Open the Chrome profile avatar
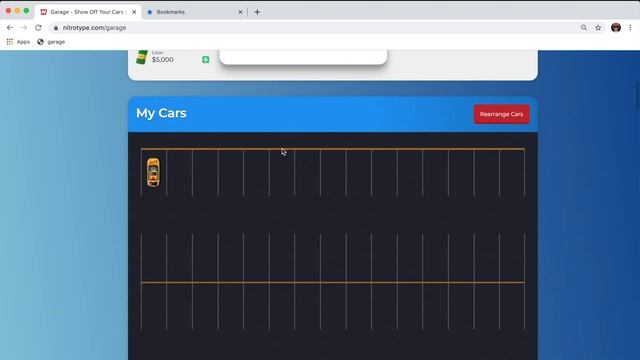This screenshot has width=640, height=360. (x=616, y=27)
